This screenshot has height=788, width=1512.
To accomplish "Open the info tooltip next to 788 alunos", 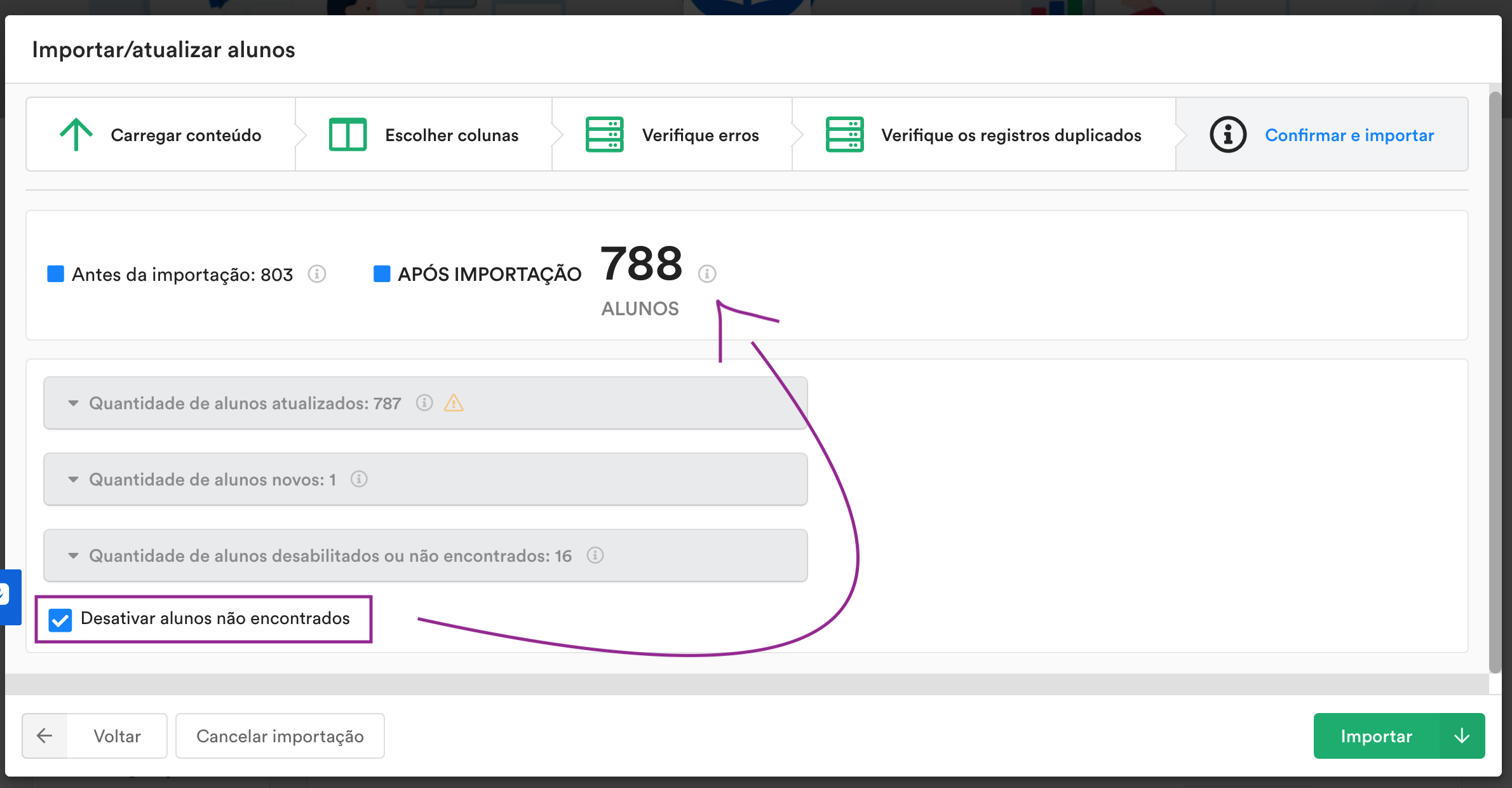I will (707, 274).
